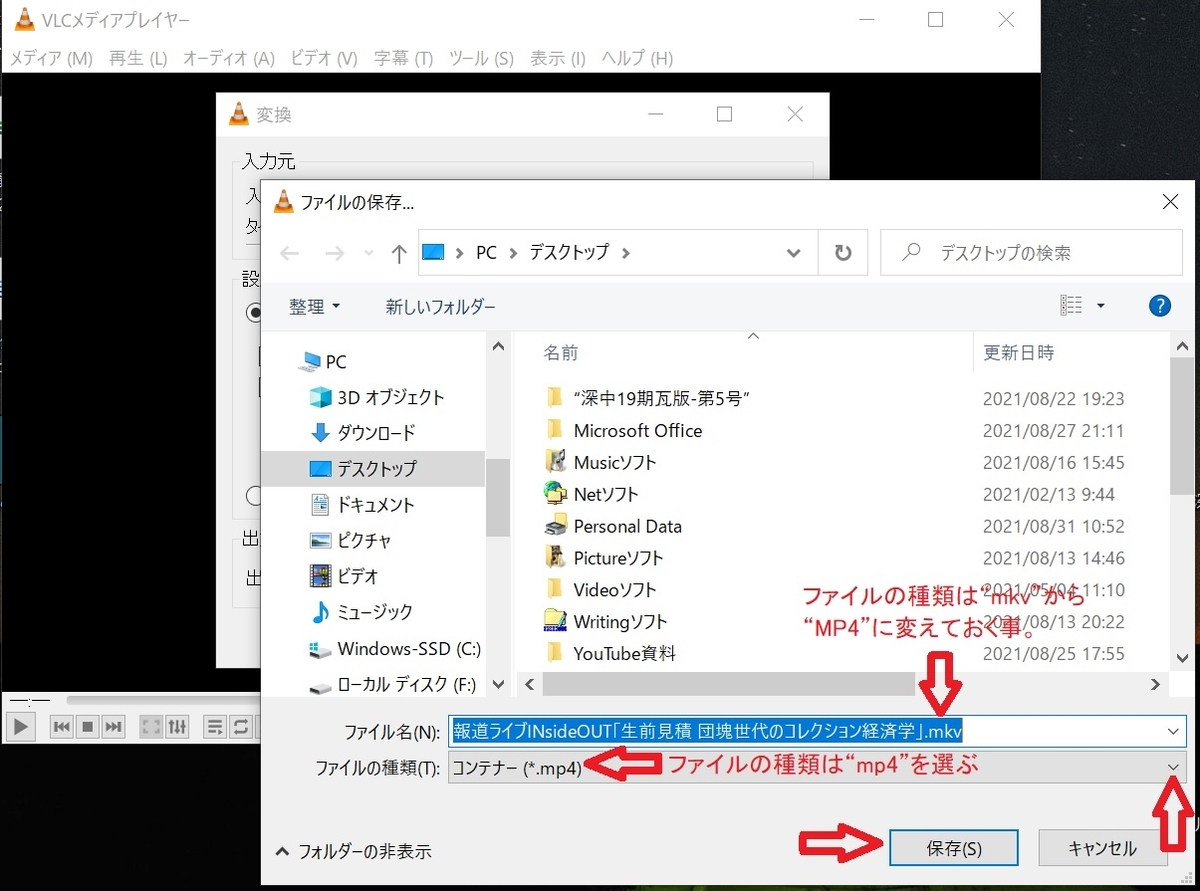This screenshot has width=1200, height=891.
Task: Click the 保存(S) save button
Action: click(953, 847)
